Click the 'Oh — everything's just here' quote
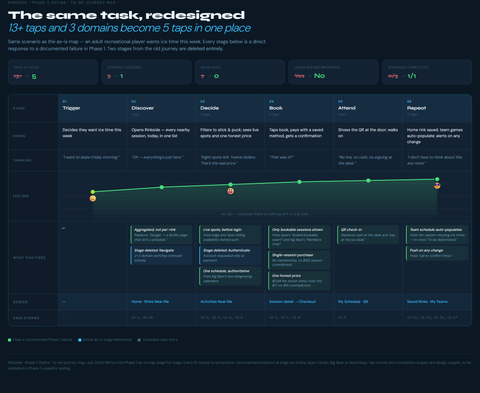Image resolution: width=480 pixels, height=393 pixels. (x=157, y=157)
